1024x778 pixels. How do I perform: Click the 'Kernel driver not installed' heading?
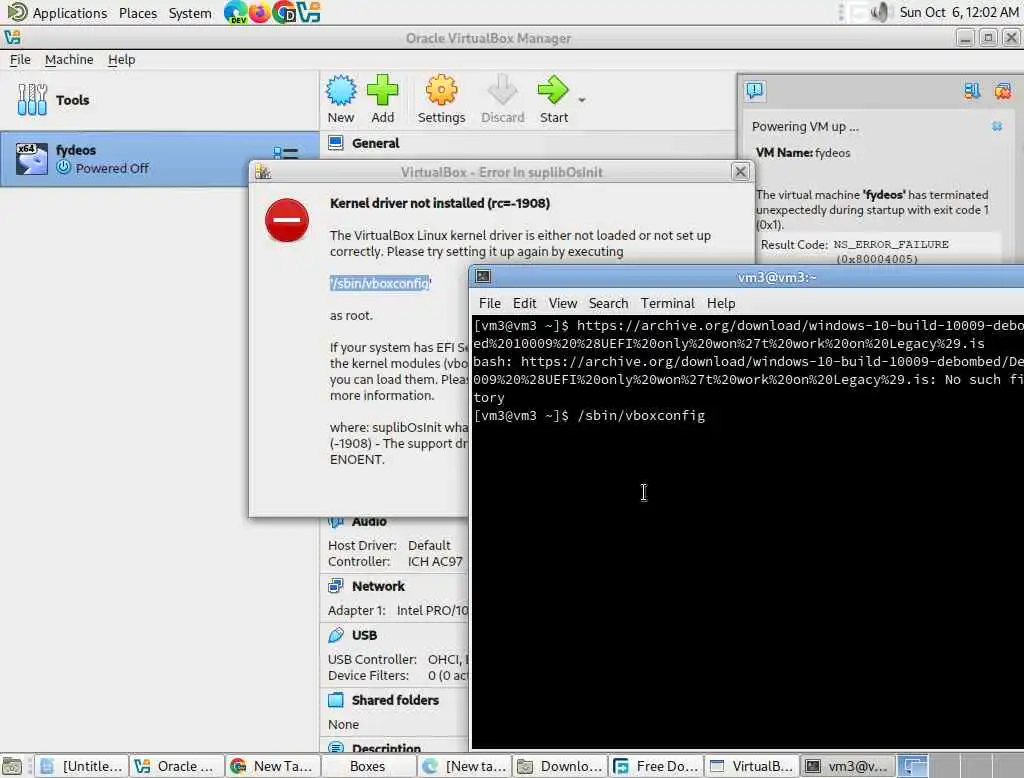click(x=440, y=203)
